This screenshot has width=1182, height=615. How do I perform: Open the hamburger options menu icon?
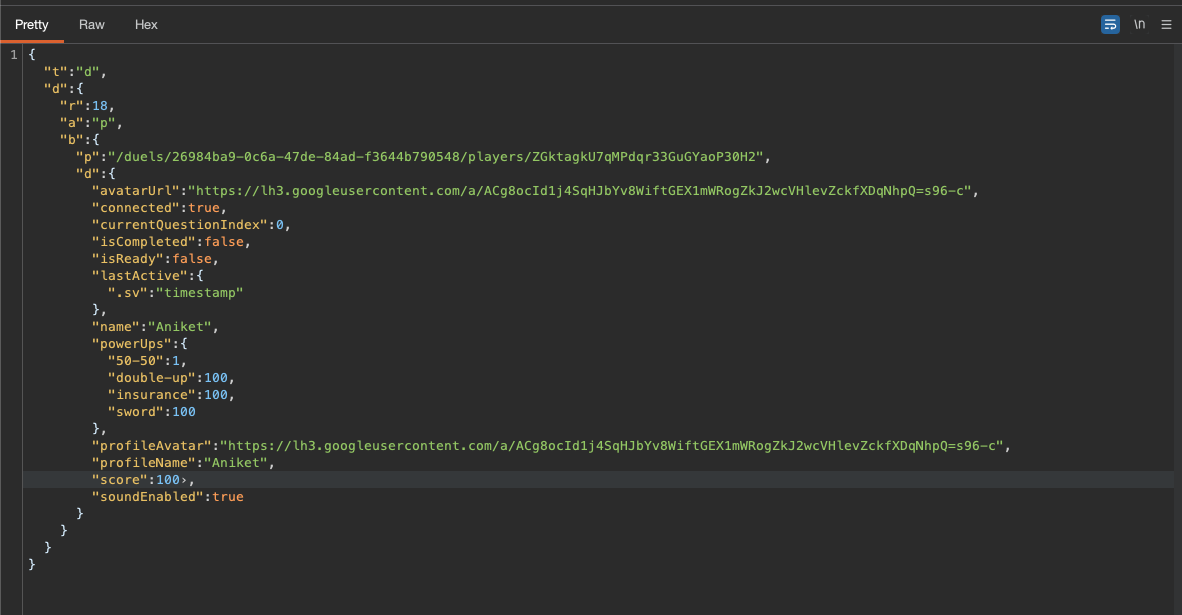pyautogui.click(x=1166, y=25)
